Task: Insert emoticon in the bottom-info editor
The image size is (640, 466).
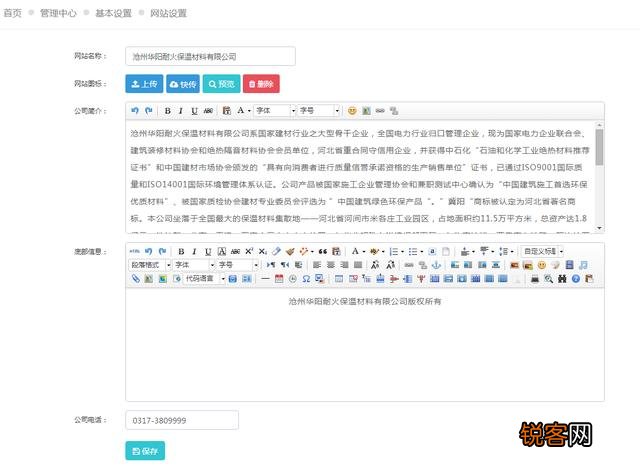Action: 542,265
